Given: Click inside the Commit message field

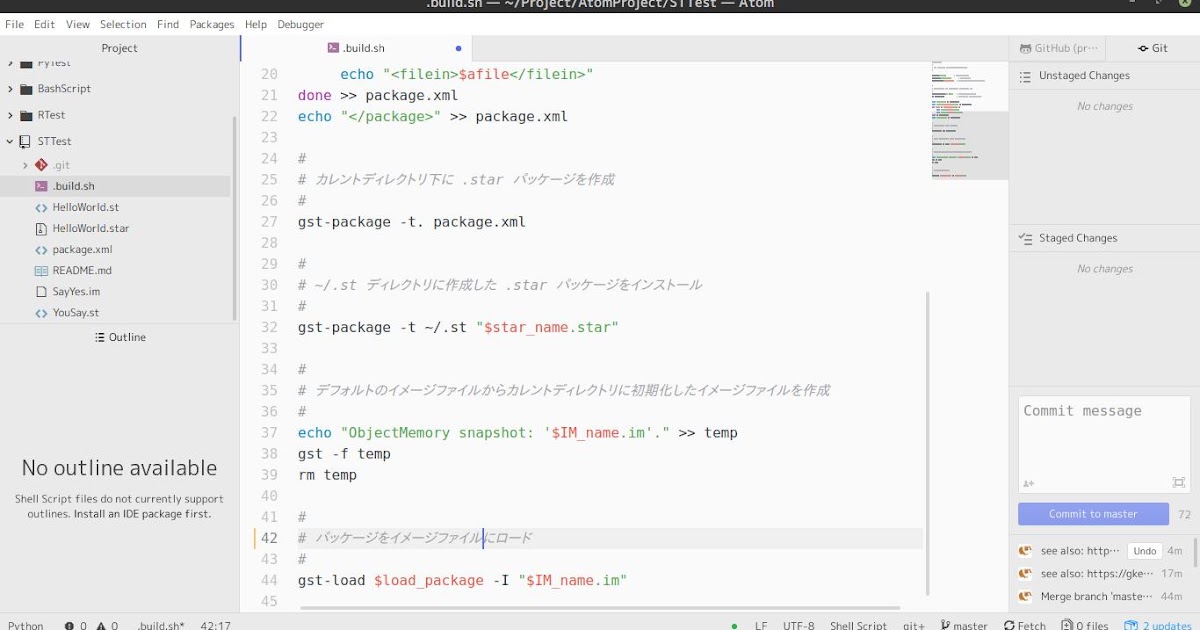Looking at the screenshot, I should coord(1100,430).
